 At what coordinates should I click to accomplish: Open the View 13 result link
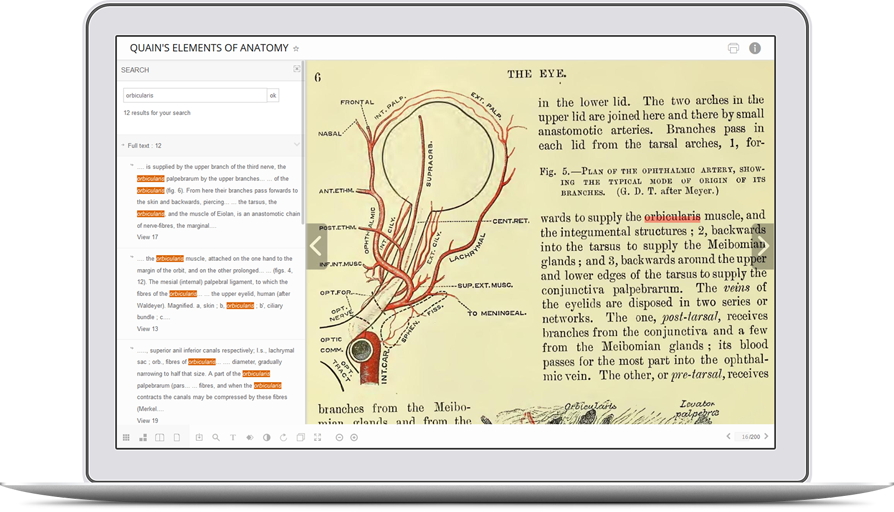(147, 329)
